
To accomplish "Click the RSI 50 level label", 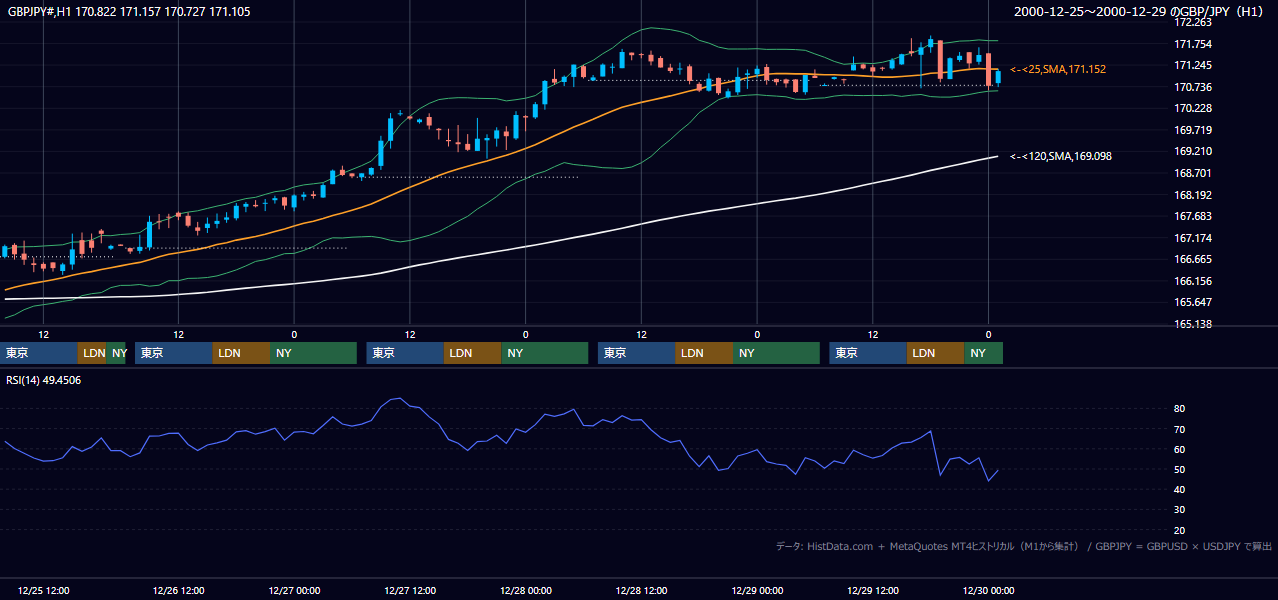I will click(1180, 469).
